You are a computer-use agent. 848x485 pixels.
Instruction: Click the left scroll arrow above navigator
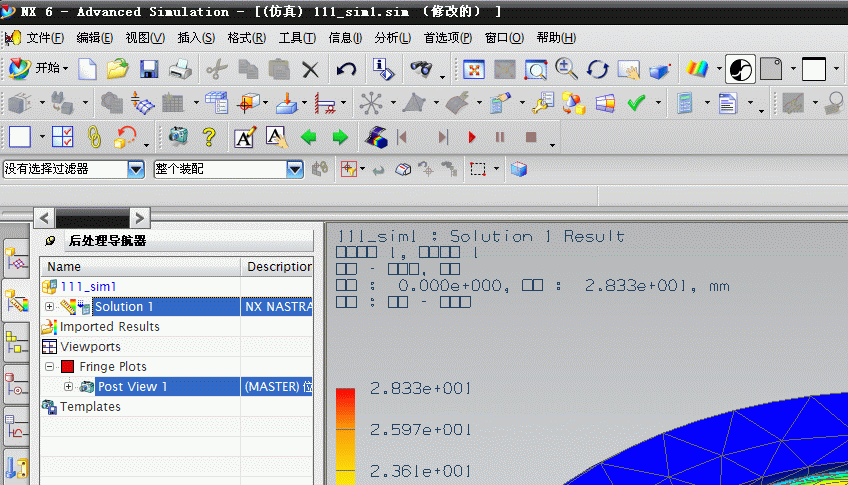tap(44, 218)
